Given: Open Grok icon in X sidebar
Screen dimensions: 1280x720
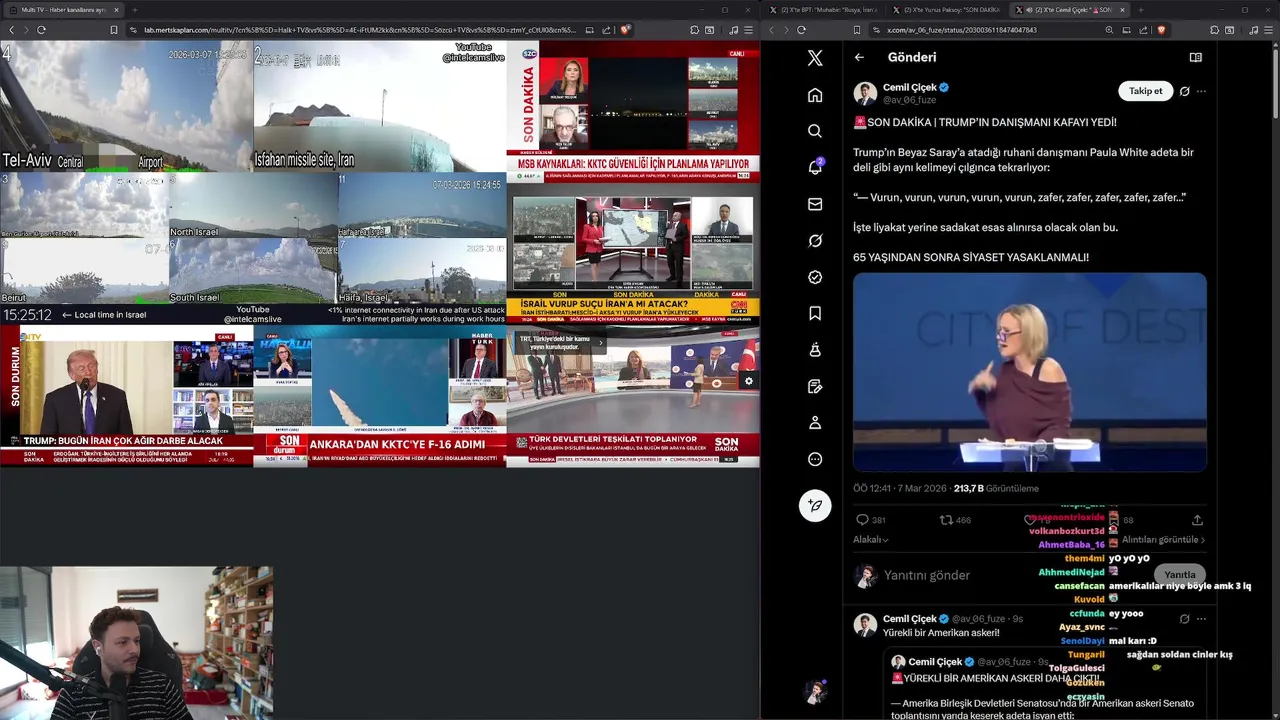Looking at the screenshot, I should click(815, 240).
